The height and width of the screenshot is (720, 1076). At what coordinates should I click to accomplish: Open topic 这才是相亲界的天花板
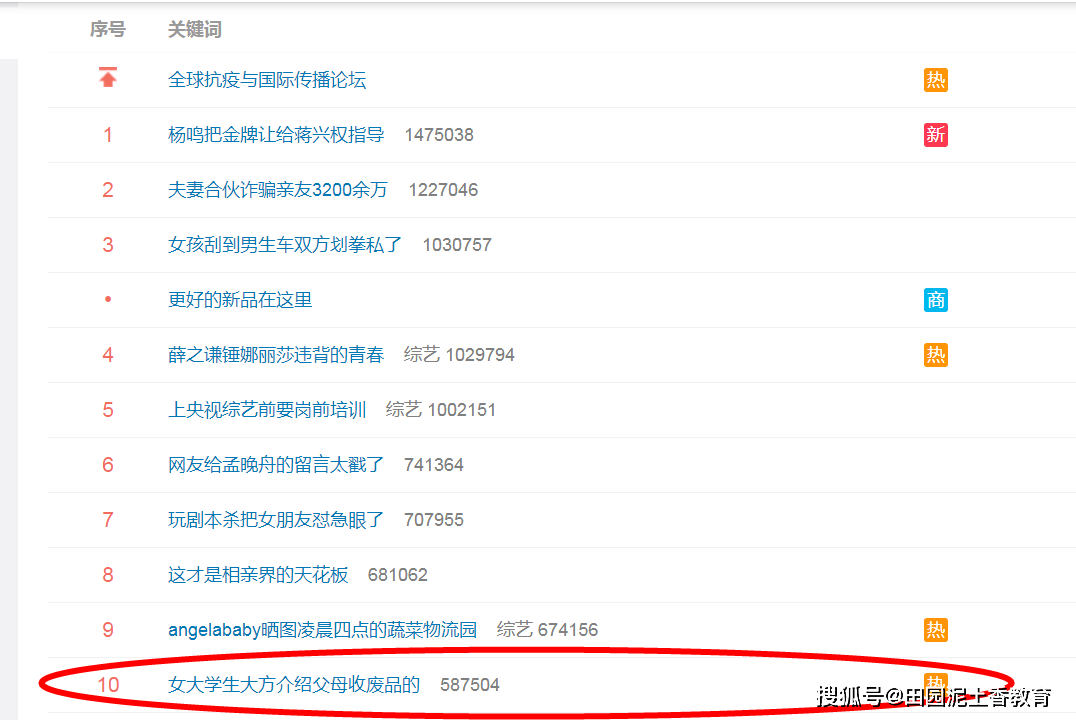(x=258, y=574)
